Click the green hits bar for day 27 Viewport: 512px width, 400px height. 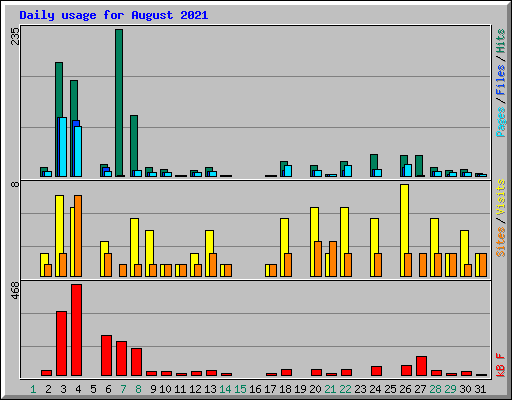pos(419,166)
